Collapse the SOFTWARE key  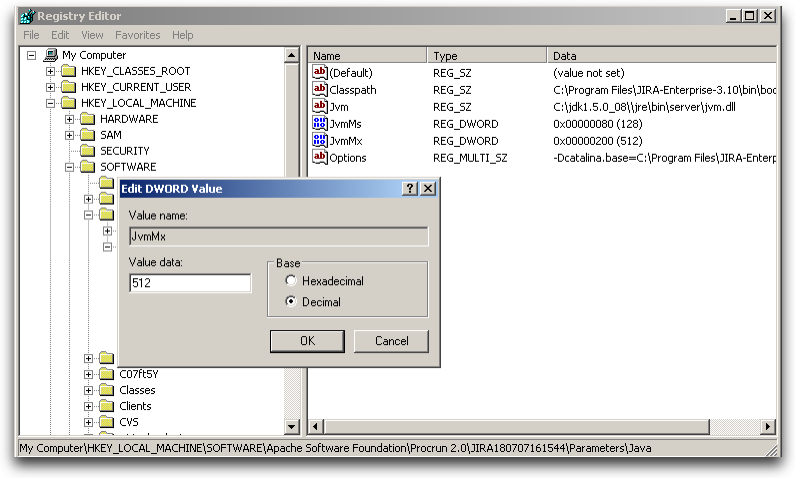tap(70, 167)
